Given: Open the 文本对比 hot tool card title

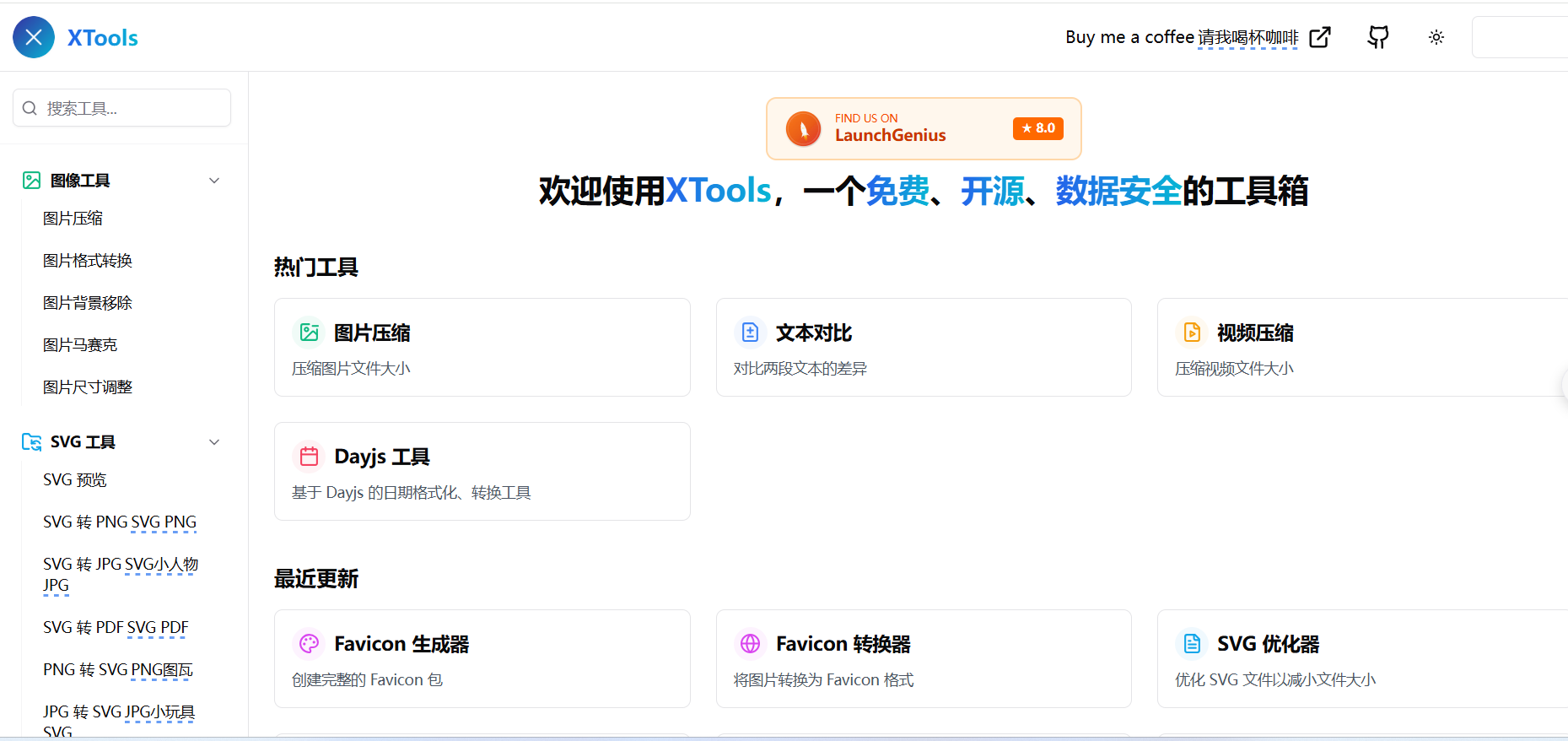Looking at the screenshot, I should [814, 333].
